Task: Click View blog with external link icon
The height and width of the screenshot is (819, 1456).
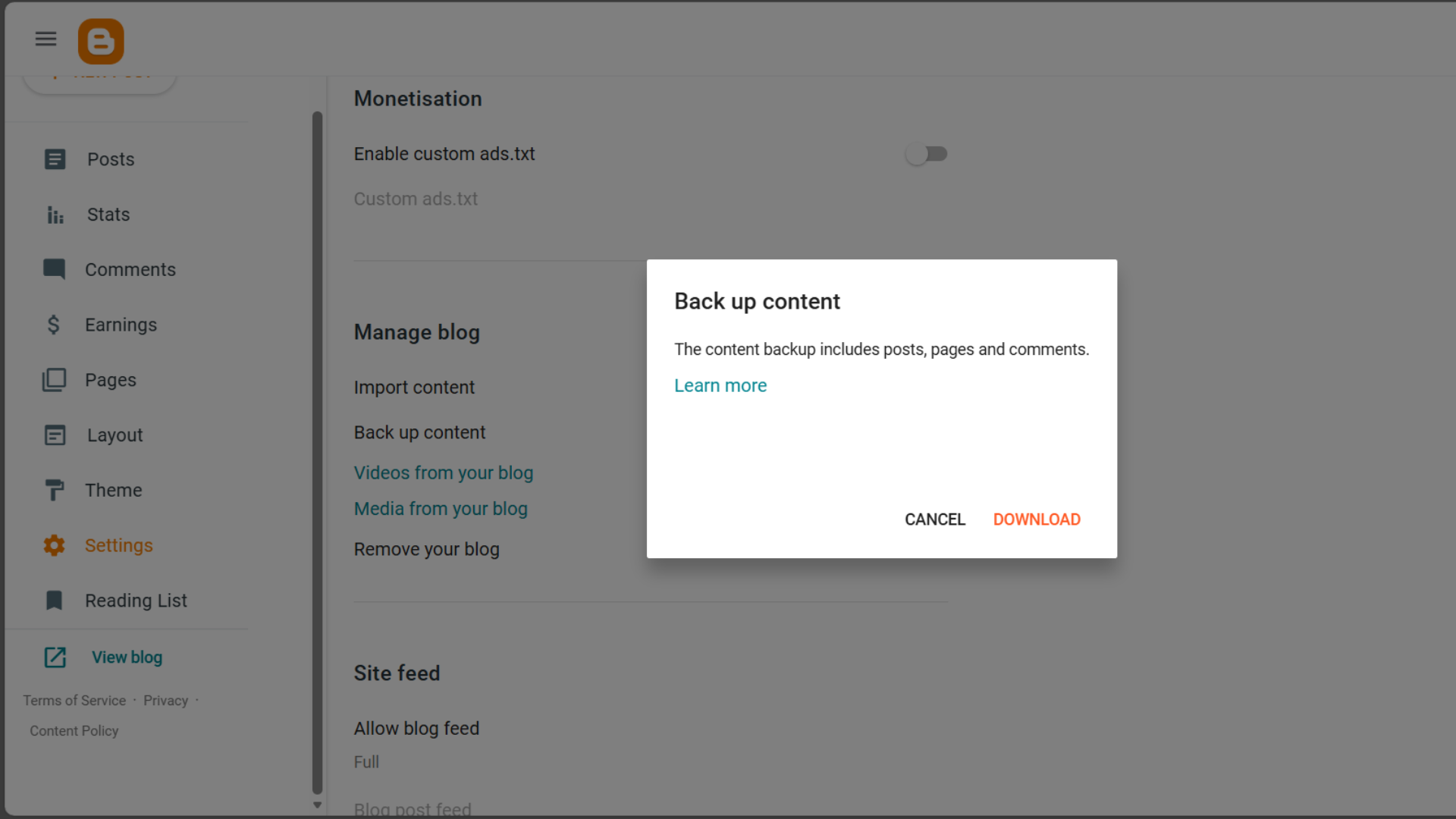Action: point(127,657)
